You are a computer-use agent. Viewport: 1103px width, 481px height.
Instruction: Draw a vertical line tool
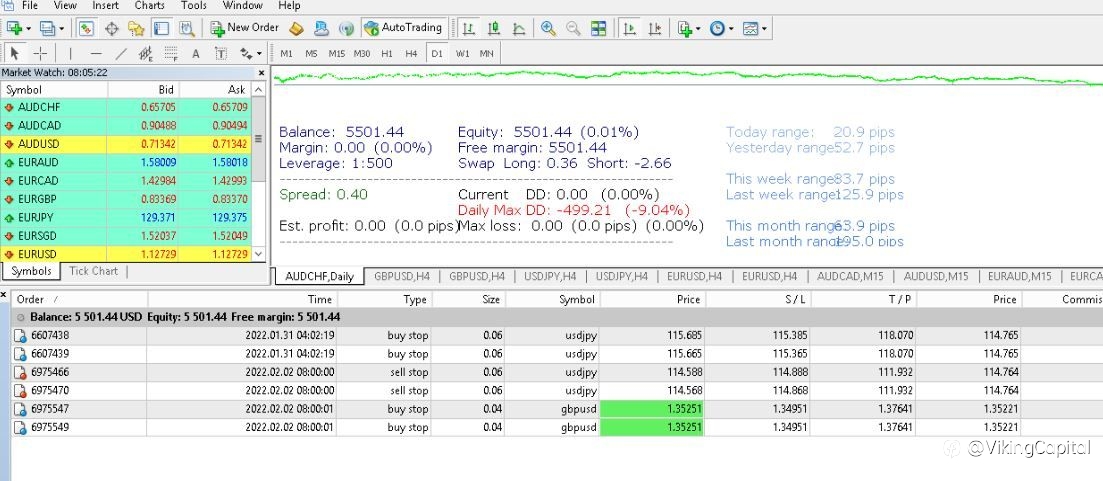coord(70,53)
